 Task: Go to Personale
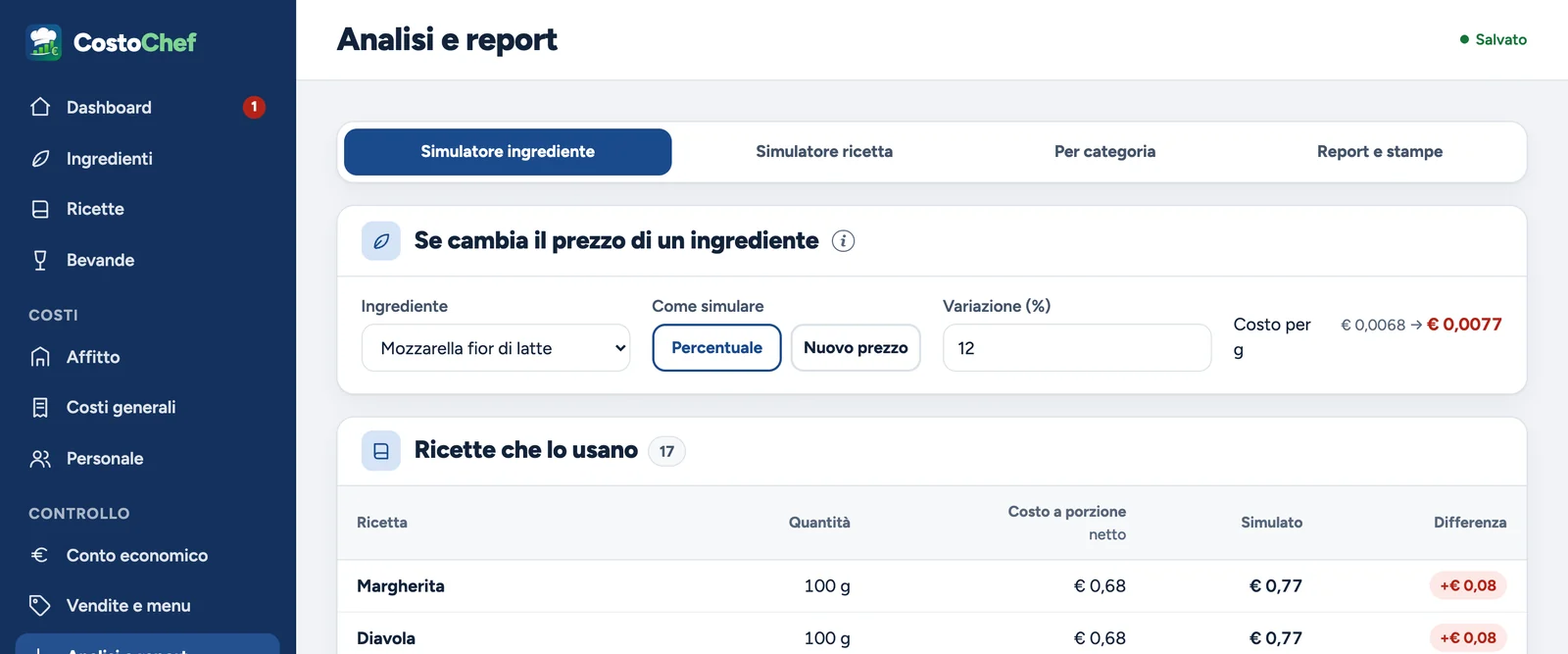click(x=148, y=458)
